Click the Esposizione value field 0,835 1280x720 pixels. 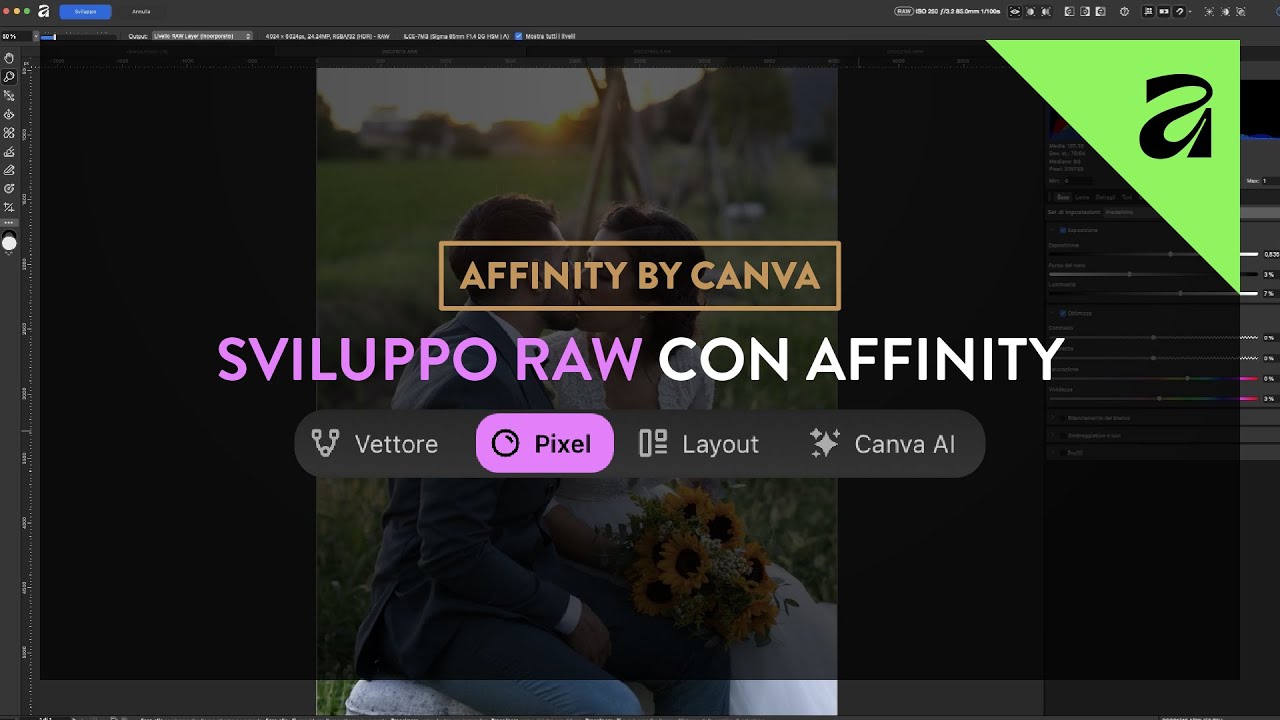pos(1271,254)
